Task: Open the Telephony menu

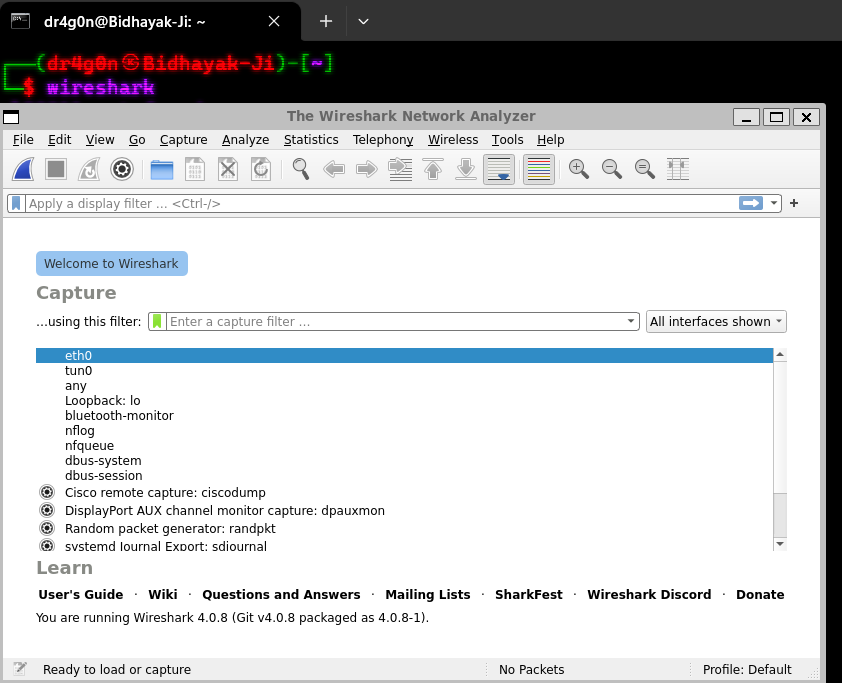Action: tap(383, 140)
